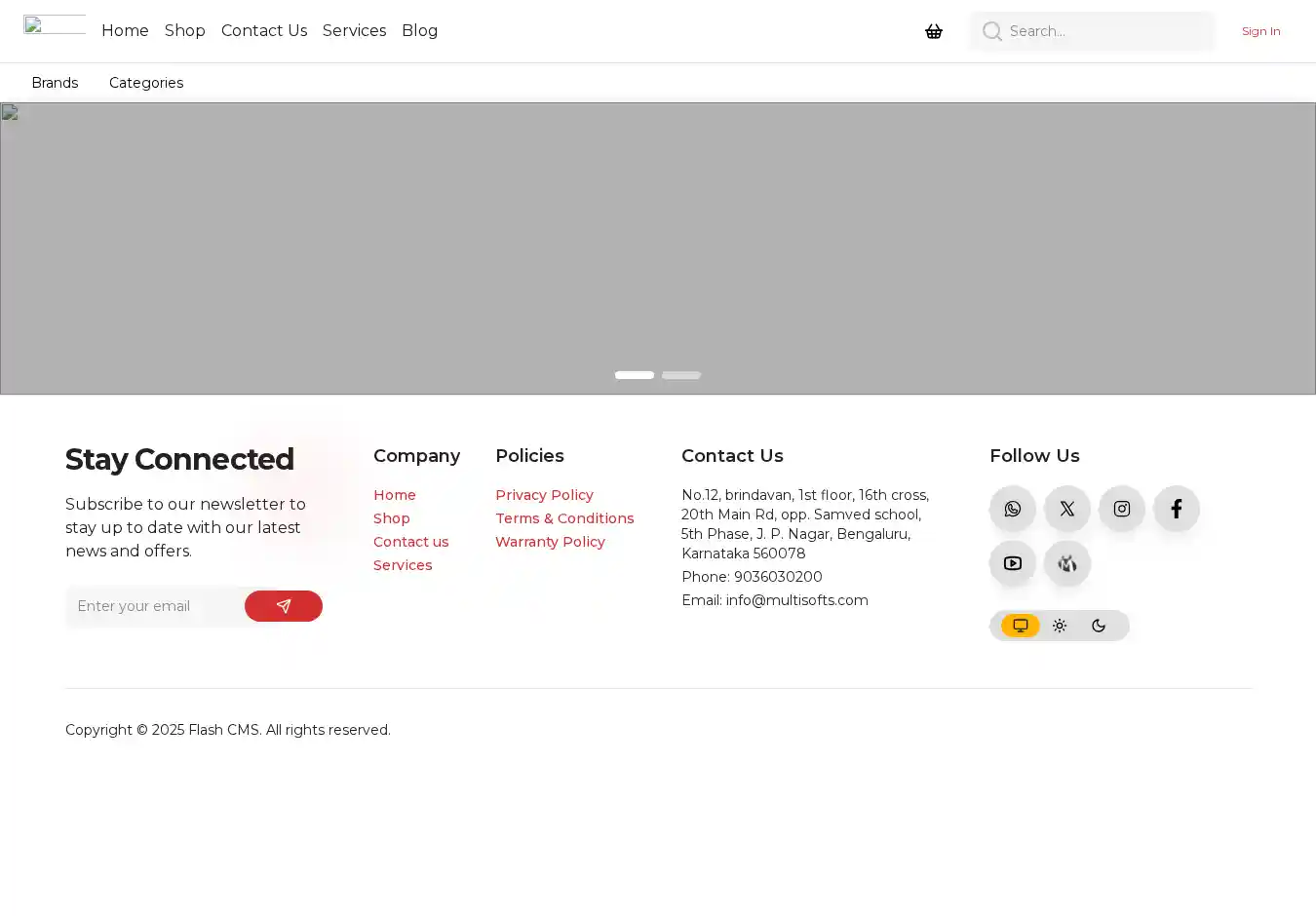
Task: Enable dark theme with moon icon
Action: pyautogui.click(x=1099, y=626)
